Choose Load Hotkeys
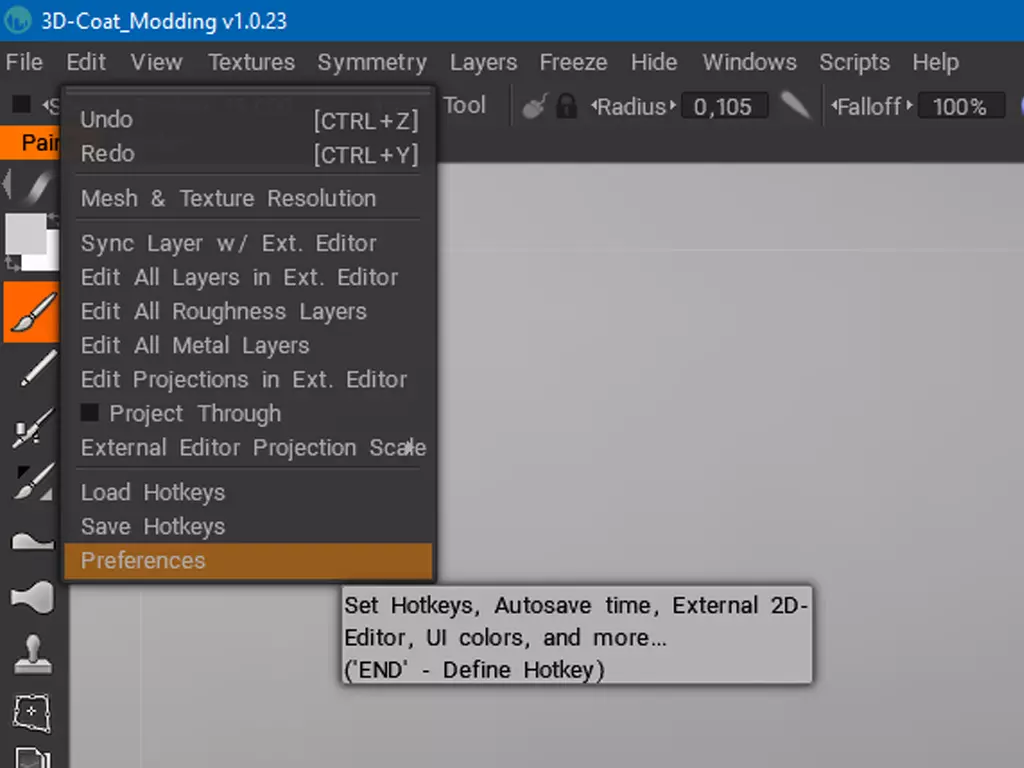The width and height of the screenshot is (1024, 768). 249,492
